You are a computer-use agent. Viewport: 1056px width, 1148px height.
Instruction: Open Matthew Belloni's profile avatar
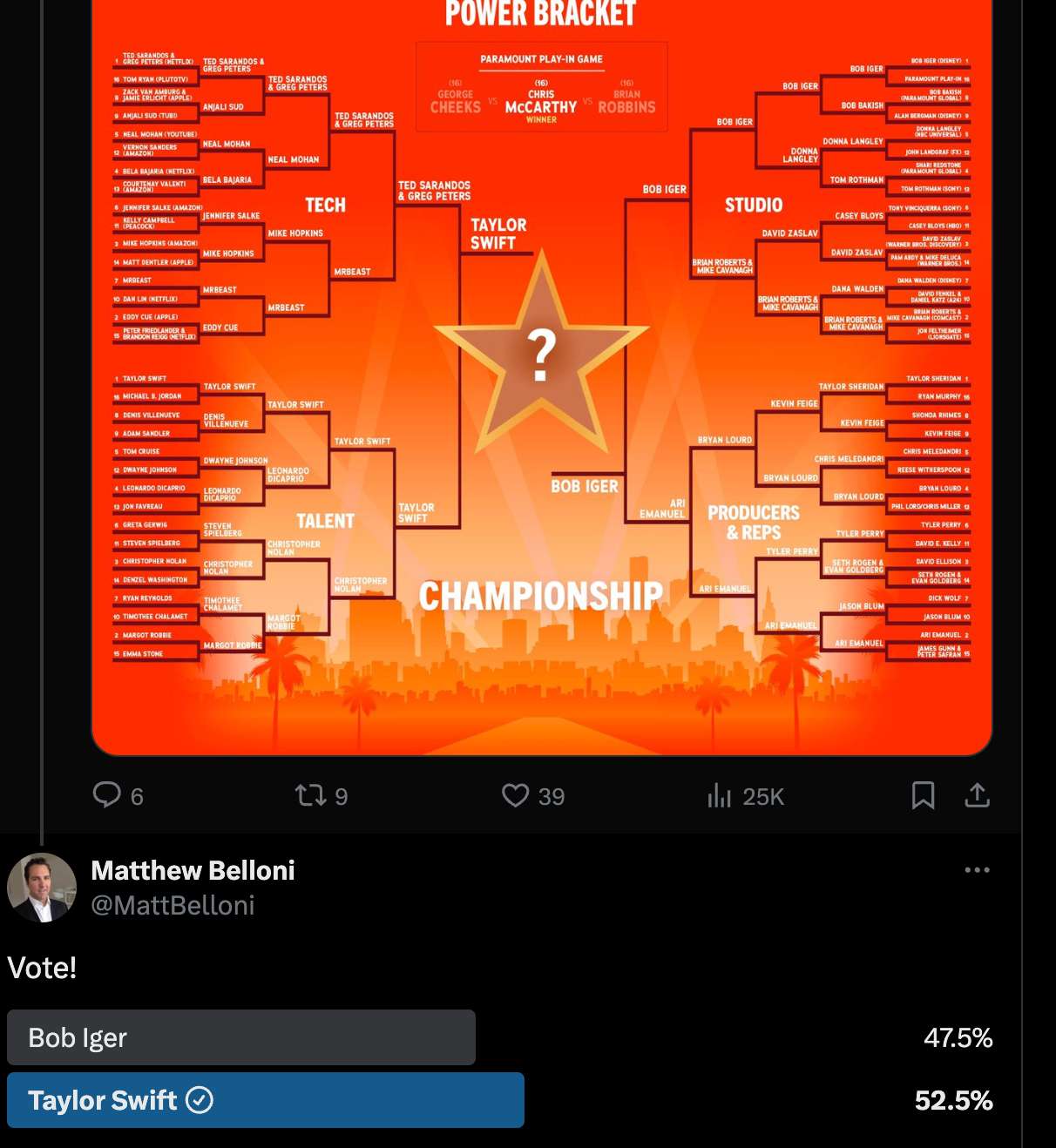tap(42, 888)
